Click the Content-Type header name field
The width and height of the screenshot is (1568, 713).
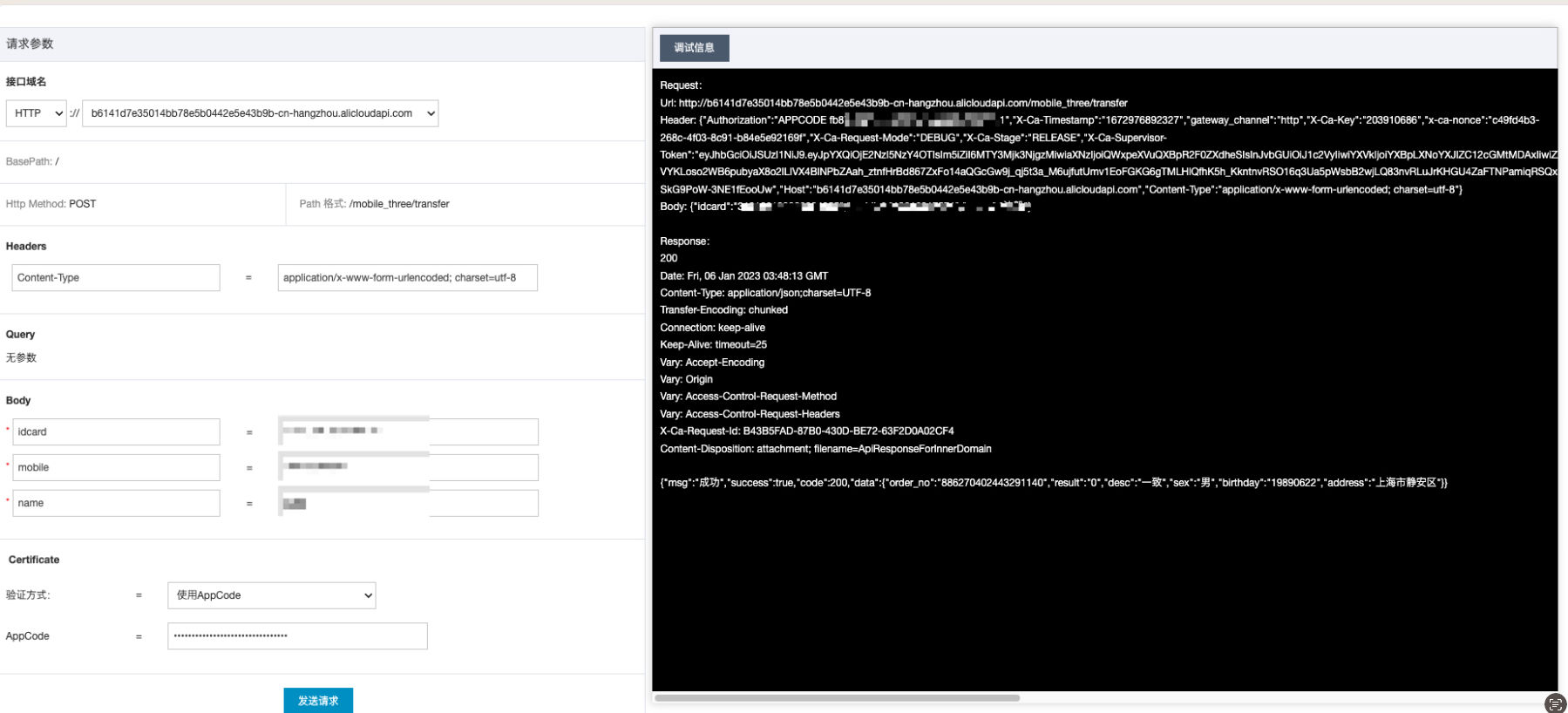point(116,278)
